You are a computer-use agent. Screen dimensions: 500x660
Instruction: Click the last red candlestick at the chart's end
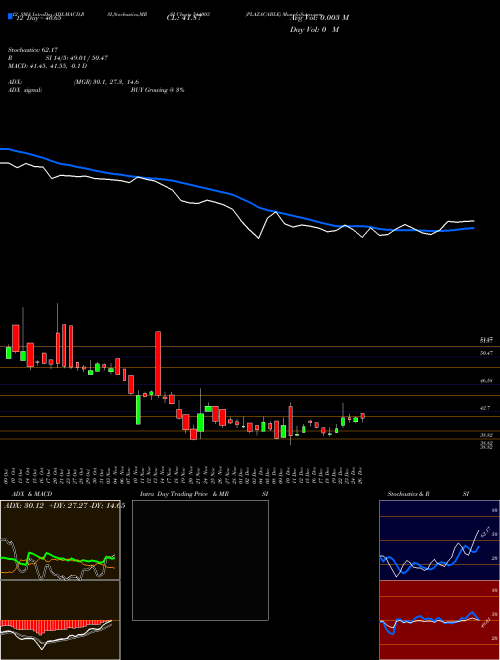363,416
